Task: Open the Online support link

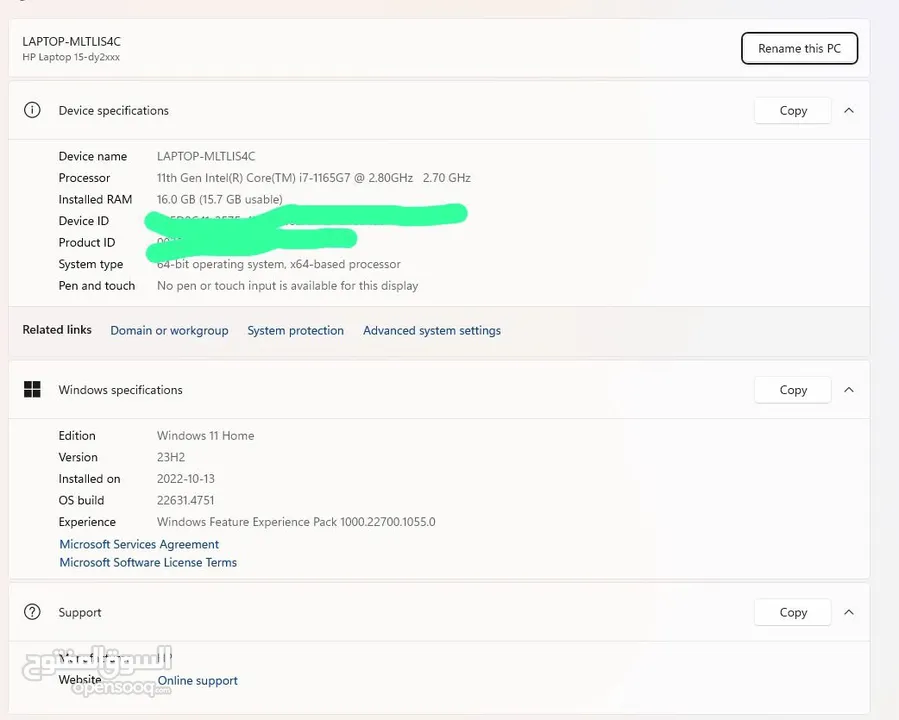Action: coord(197,680)
